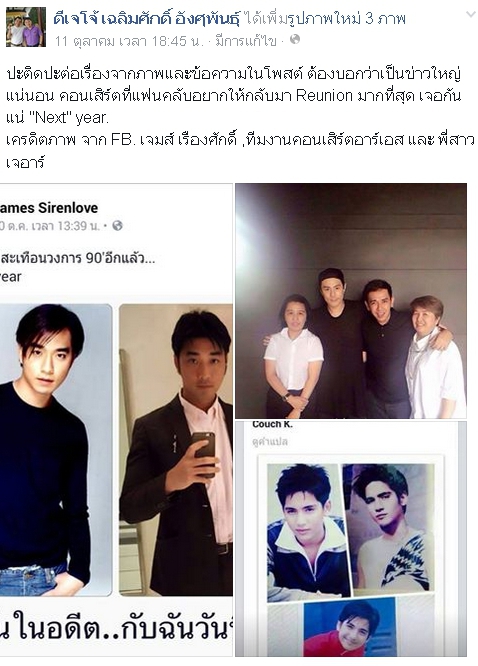The height and width of the screenshot is (666, 478).
Task: Open the James Sirenlove screenshot image
Action: click(116, 419)
